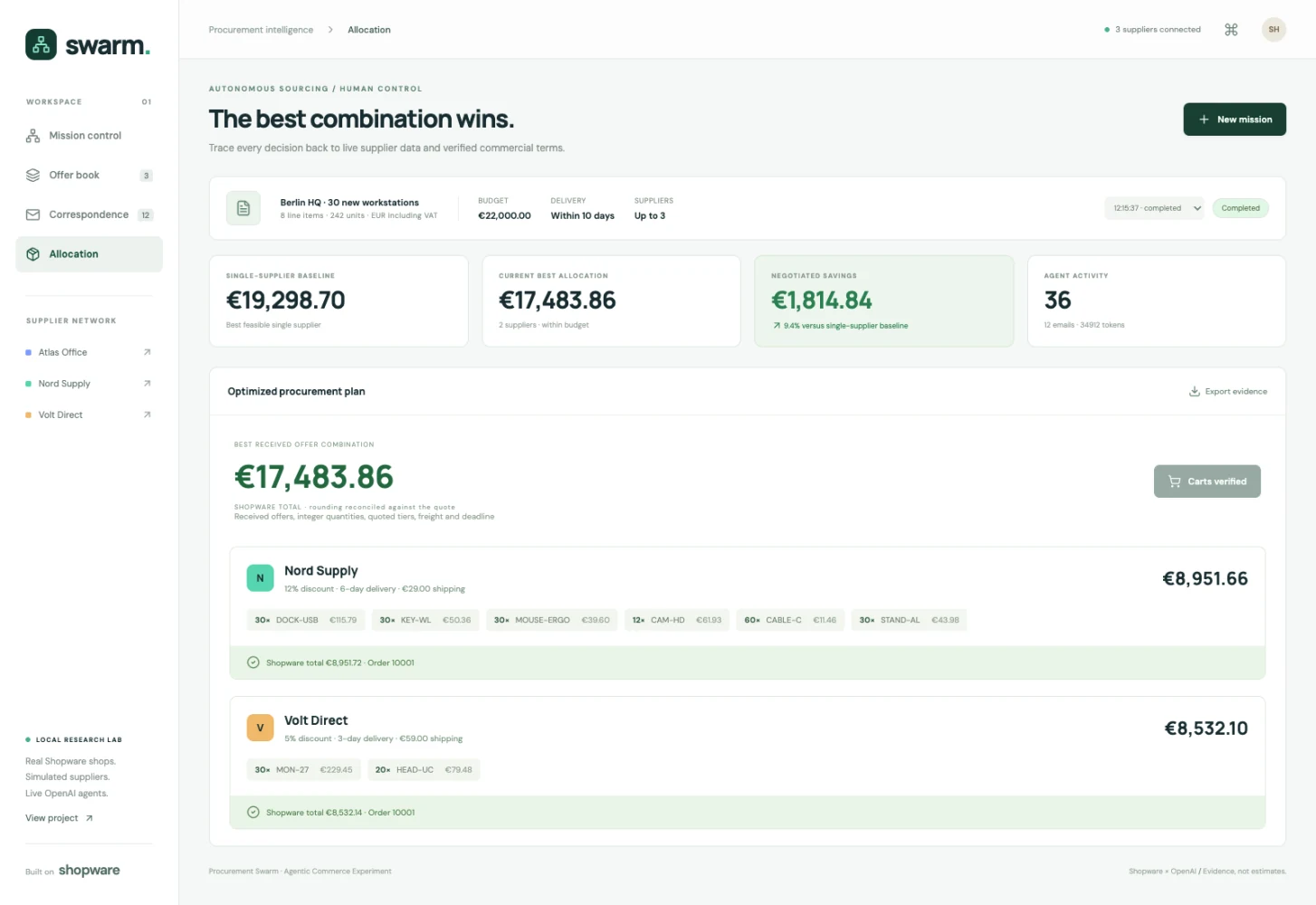Click Agent activity count 36

(1057, 300)
